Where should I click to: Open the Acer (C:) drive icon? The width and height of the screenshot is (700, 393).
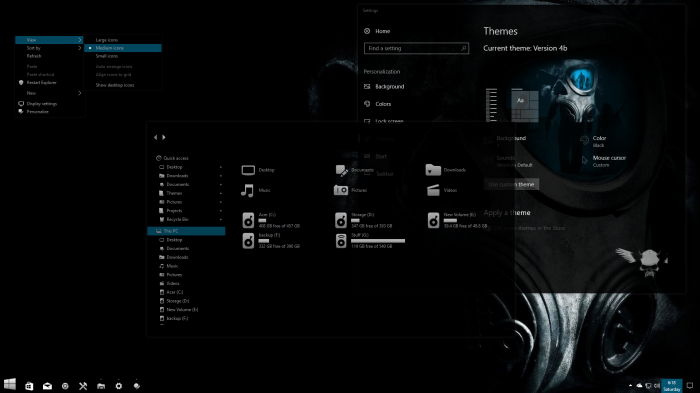click(248, 220)
